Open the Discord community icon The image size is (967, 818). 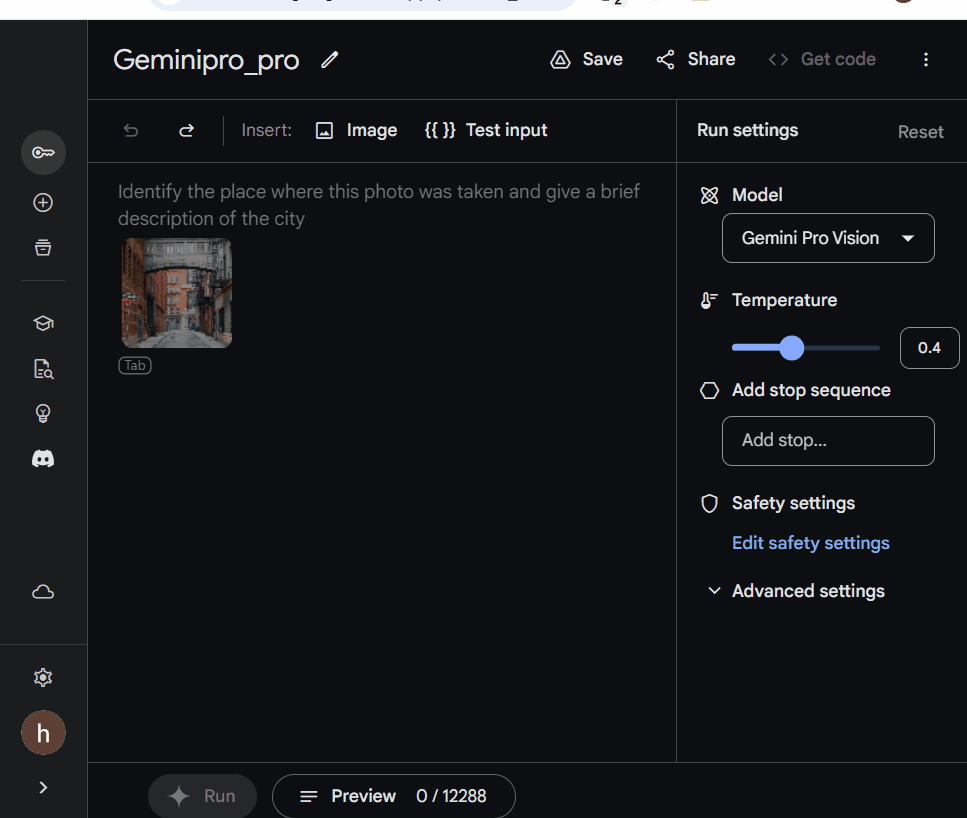(x=43, y=458)
